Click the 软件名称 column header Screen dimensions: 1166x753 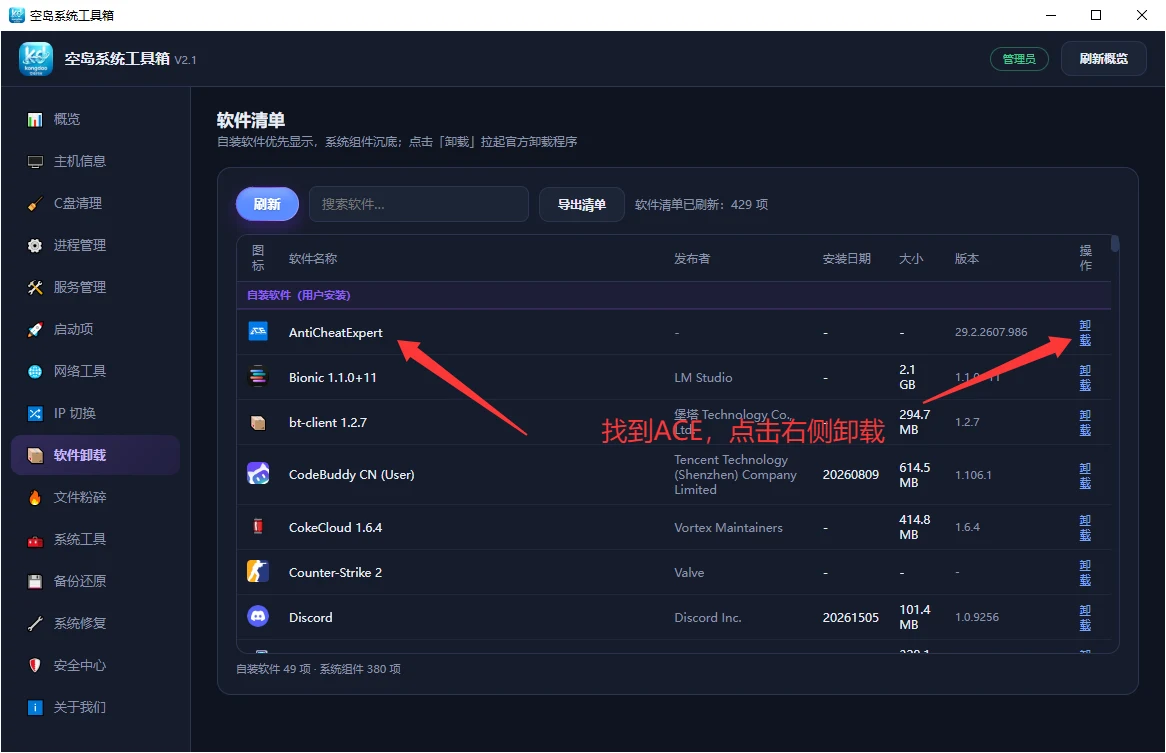click(313, 259)
